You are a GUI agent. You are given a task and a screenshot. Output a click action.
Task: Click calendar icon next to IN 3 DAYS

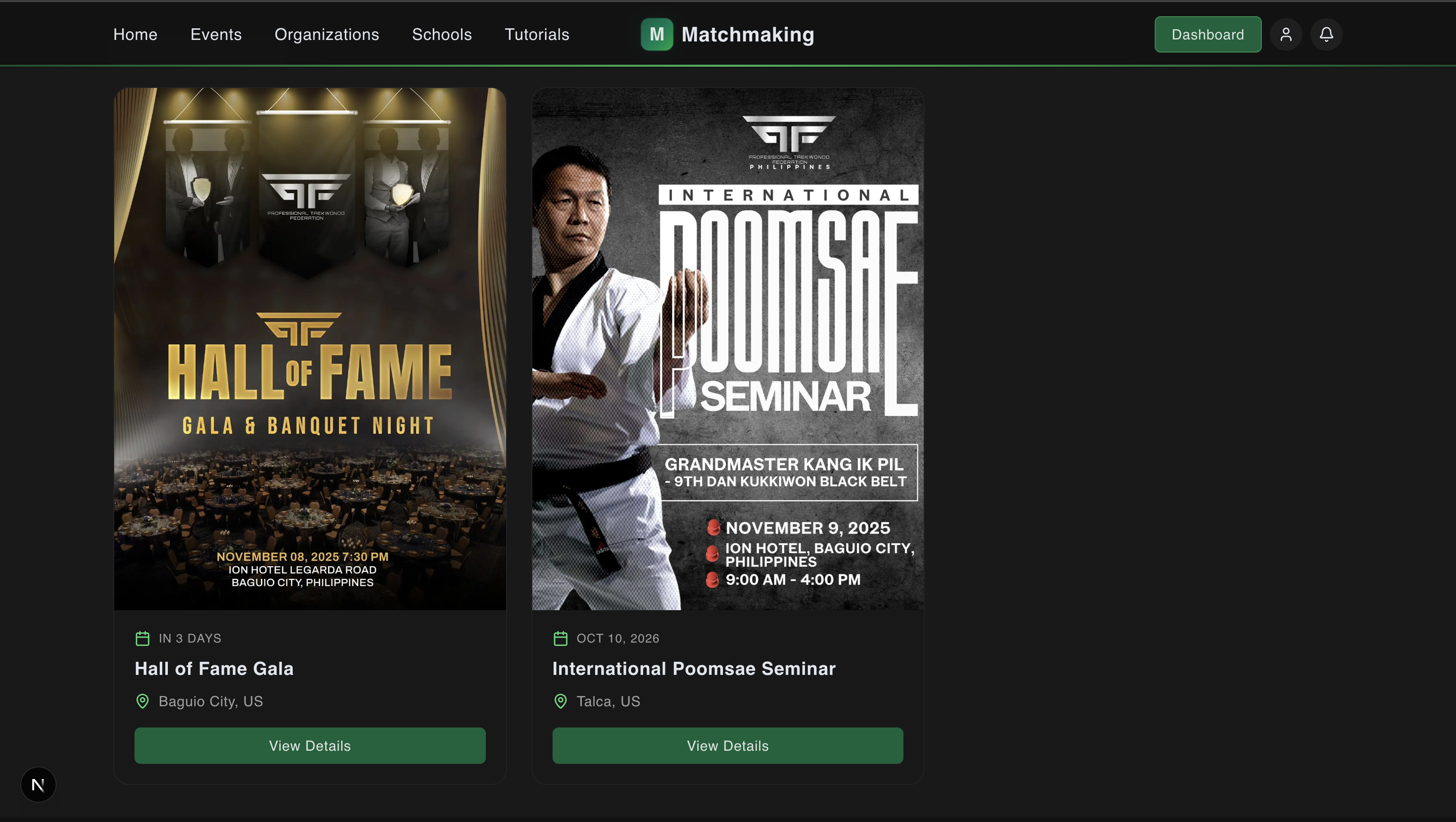coord(143,638)
